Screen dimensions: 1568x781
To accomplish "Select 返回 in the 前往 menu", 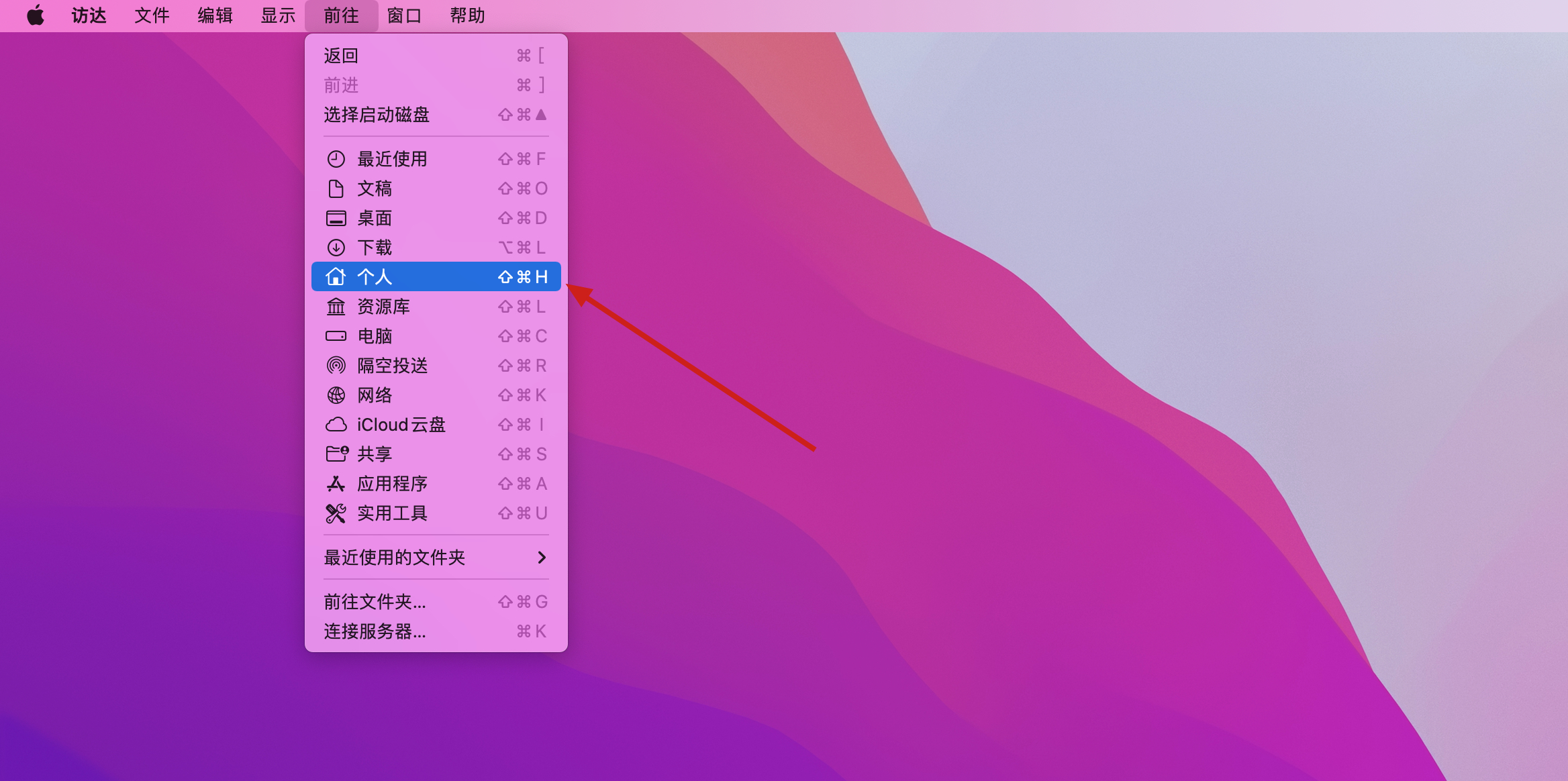I will click(x=341, y=56).
